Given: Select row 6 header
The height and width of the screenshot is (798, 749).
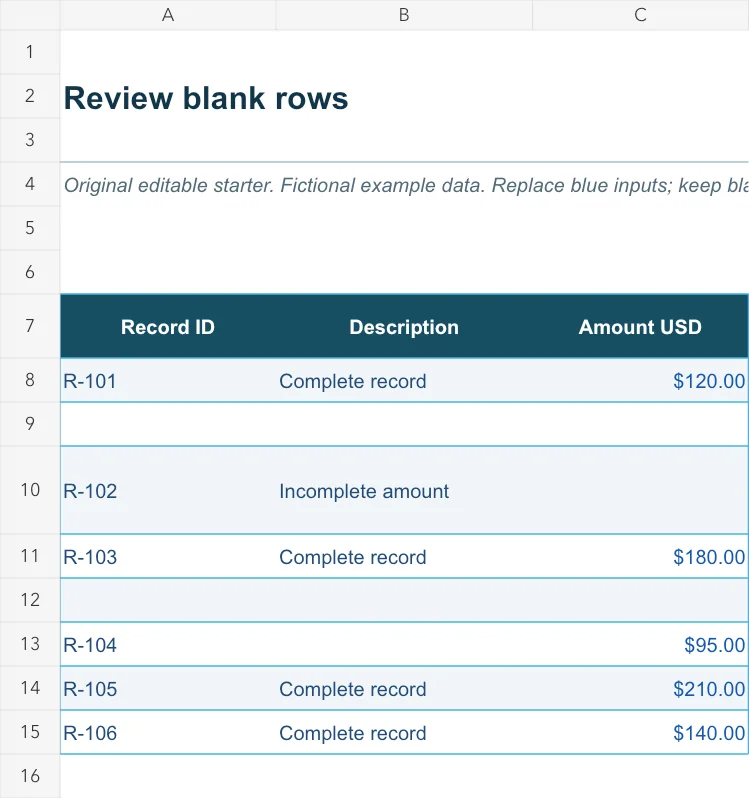Looking at the screenshot, I should [30, 272].
